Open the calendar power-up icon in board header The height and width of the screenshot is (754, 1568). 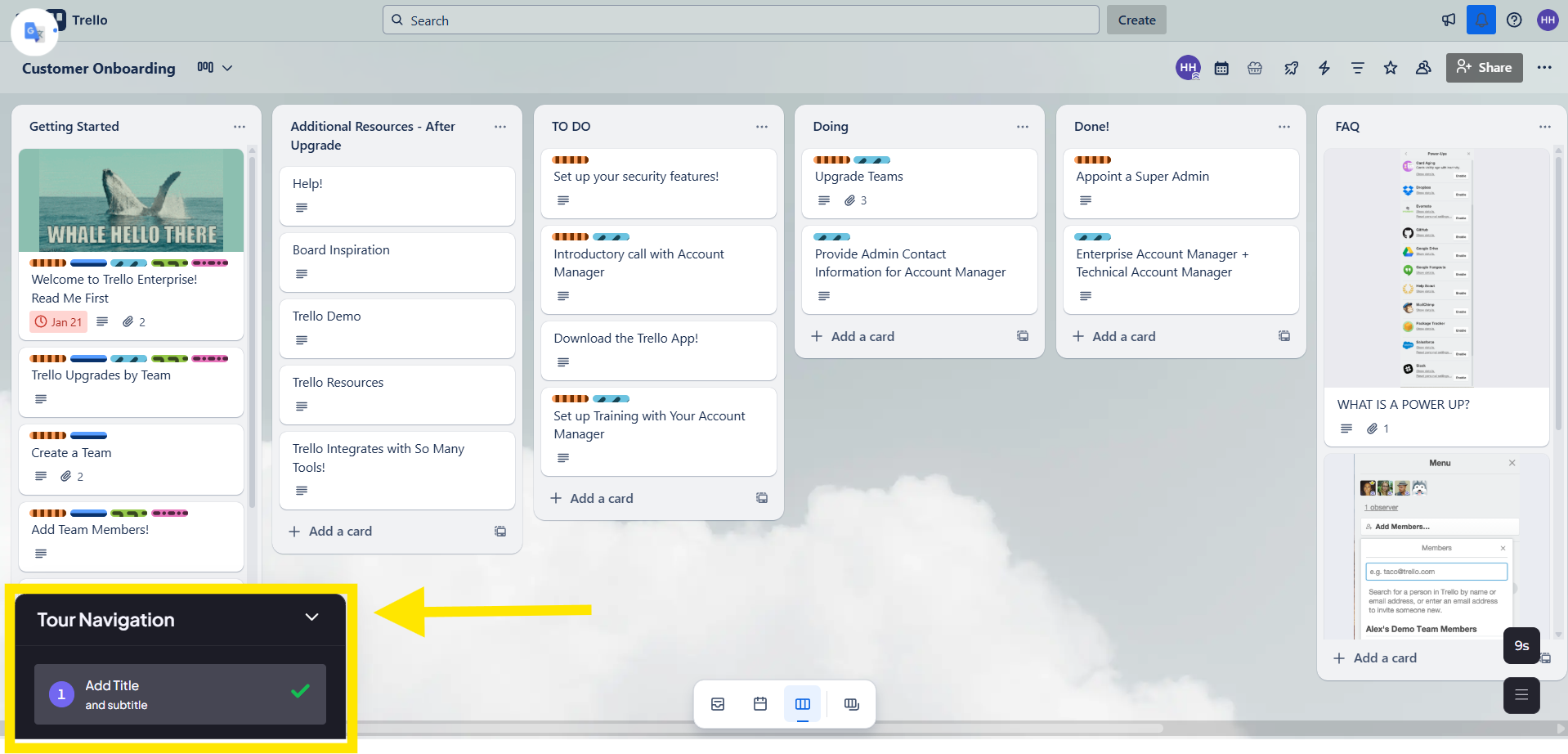point(1221,68)
